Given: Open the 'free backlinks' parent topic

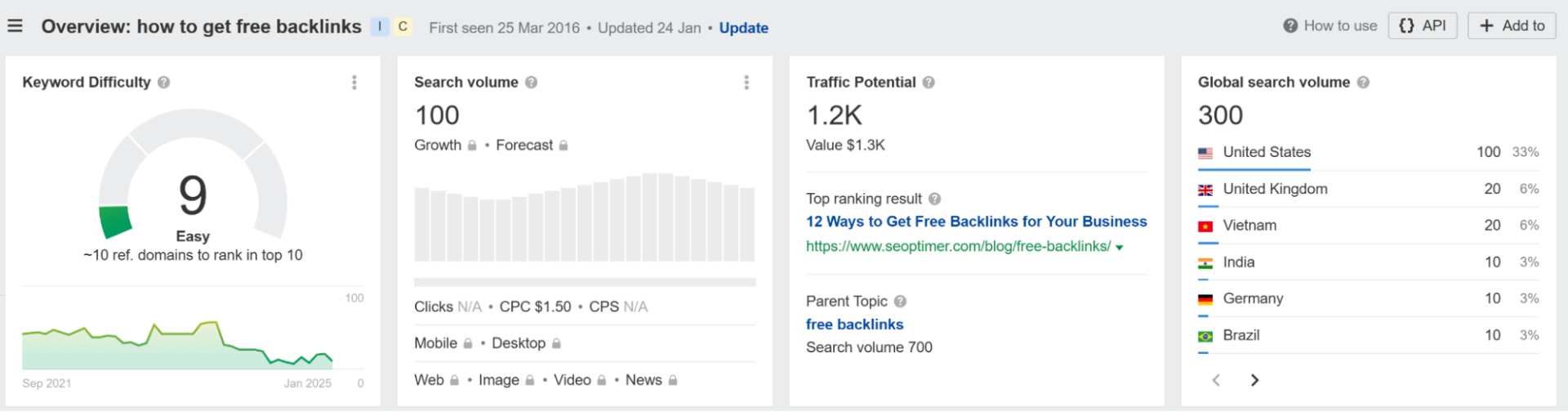Looking at the screenshot, I should point(854,325).
